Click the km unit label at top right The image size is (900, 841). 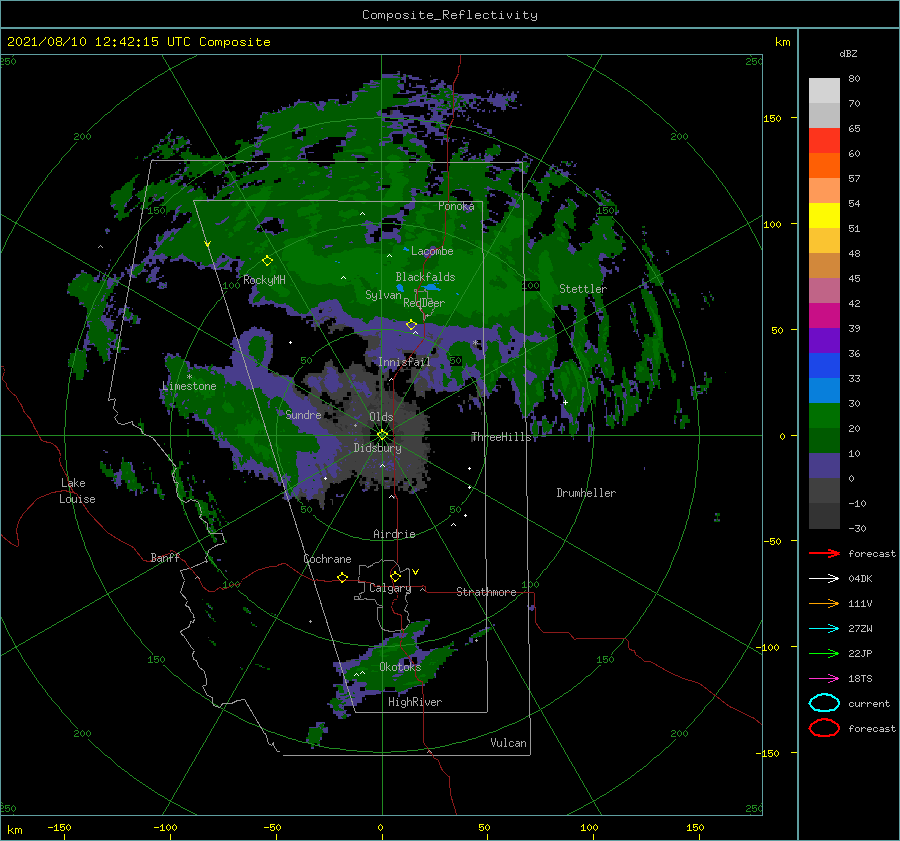coord(782,42)
